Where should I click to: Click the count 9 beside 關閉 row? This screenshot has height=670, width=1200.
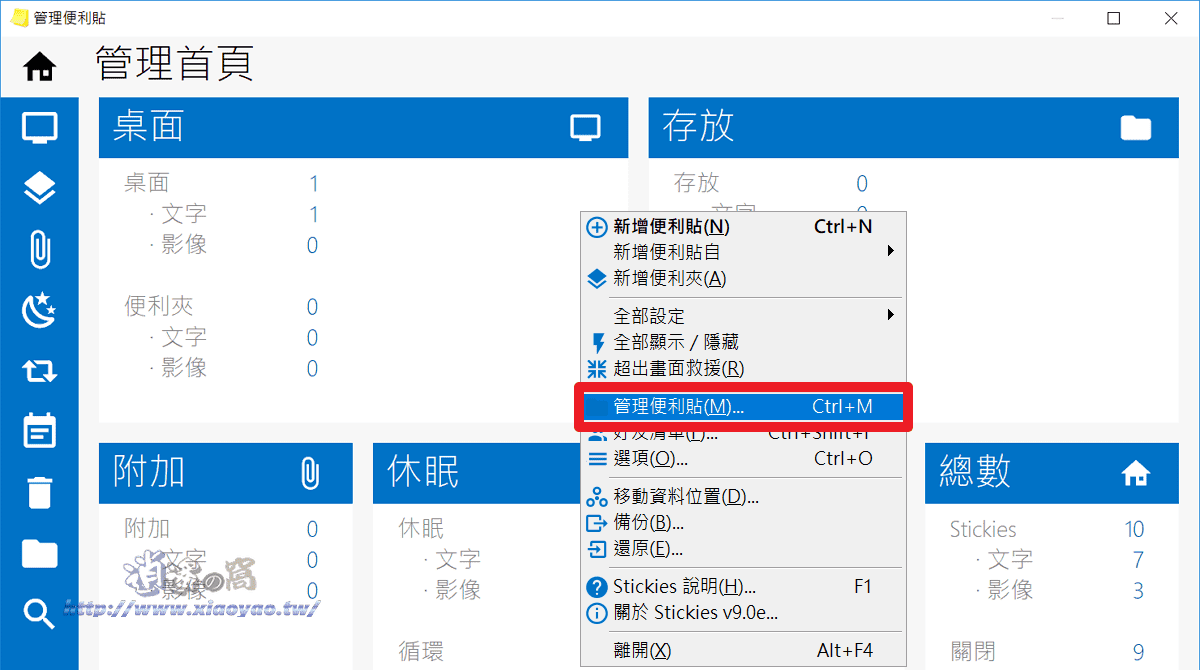pos(1138,653)
